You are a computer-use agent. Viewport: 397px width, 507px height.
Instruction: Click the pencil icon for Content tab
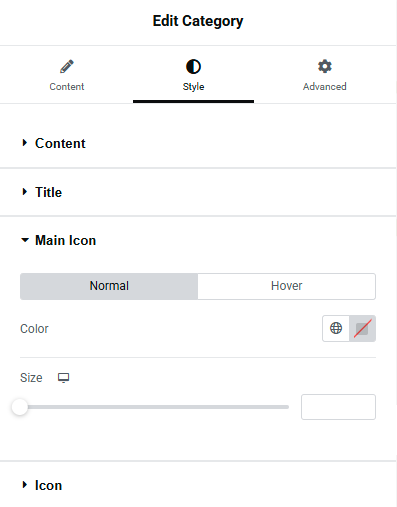[x=67, y=66]
